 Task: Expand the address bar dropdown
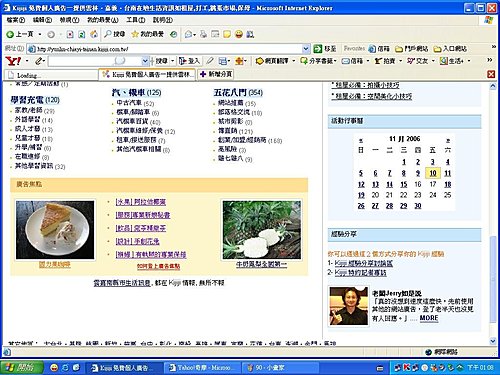(x=306, y=49)
